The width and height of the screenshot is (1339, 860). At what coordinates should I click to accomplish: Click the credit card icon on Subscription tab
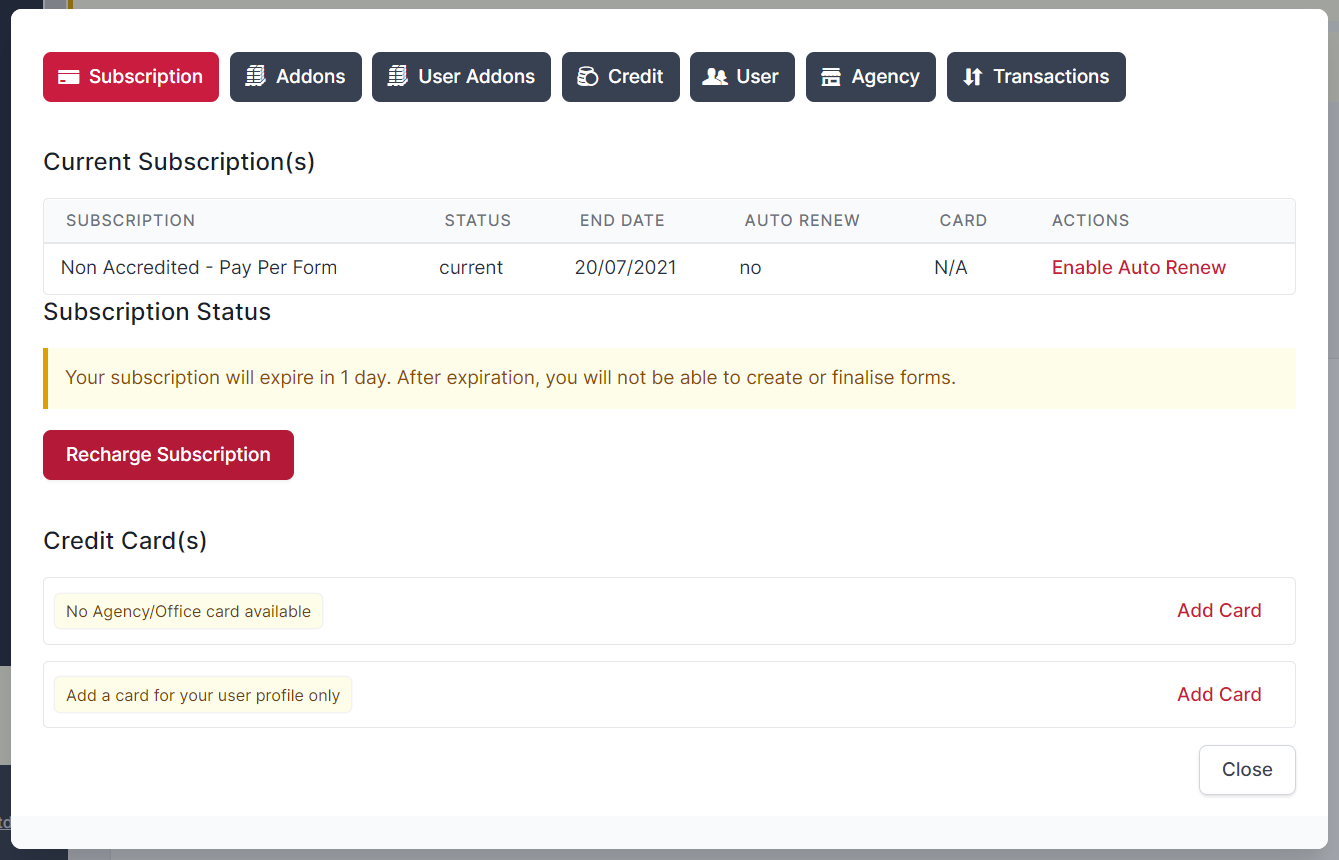[69, 77]
